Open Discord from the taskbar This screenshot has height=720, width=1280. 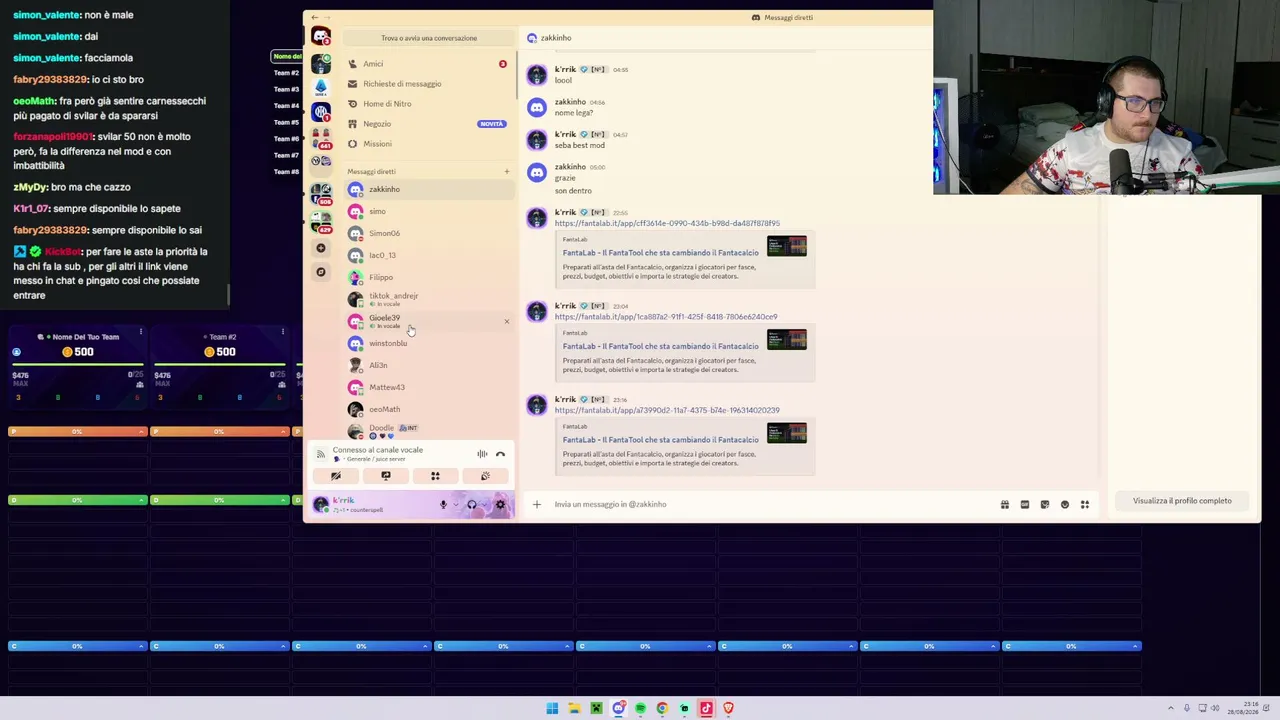tap(619, 708)
